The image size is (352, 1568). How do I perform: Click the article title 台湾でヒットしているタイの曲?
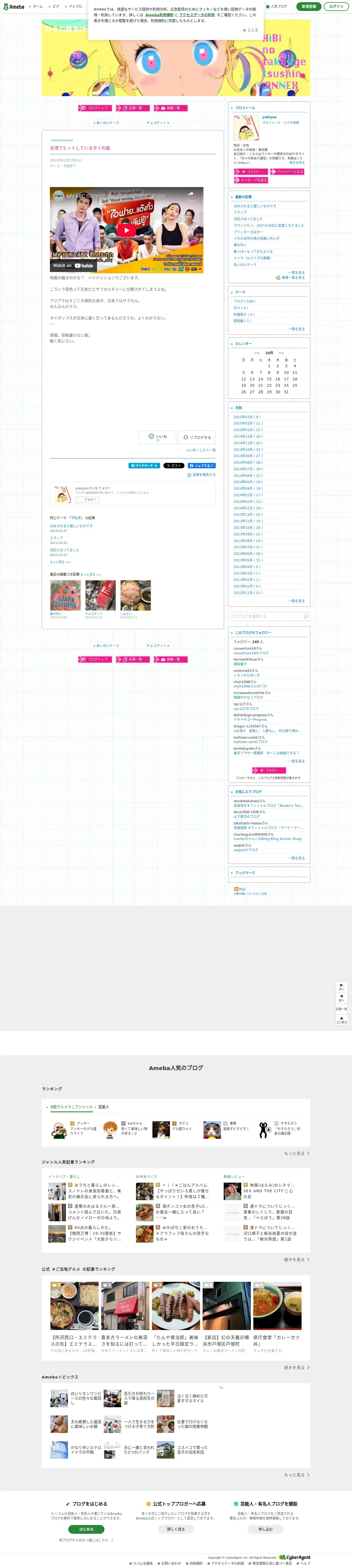tap(80, 148)
